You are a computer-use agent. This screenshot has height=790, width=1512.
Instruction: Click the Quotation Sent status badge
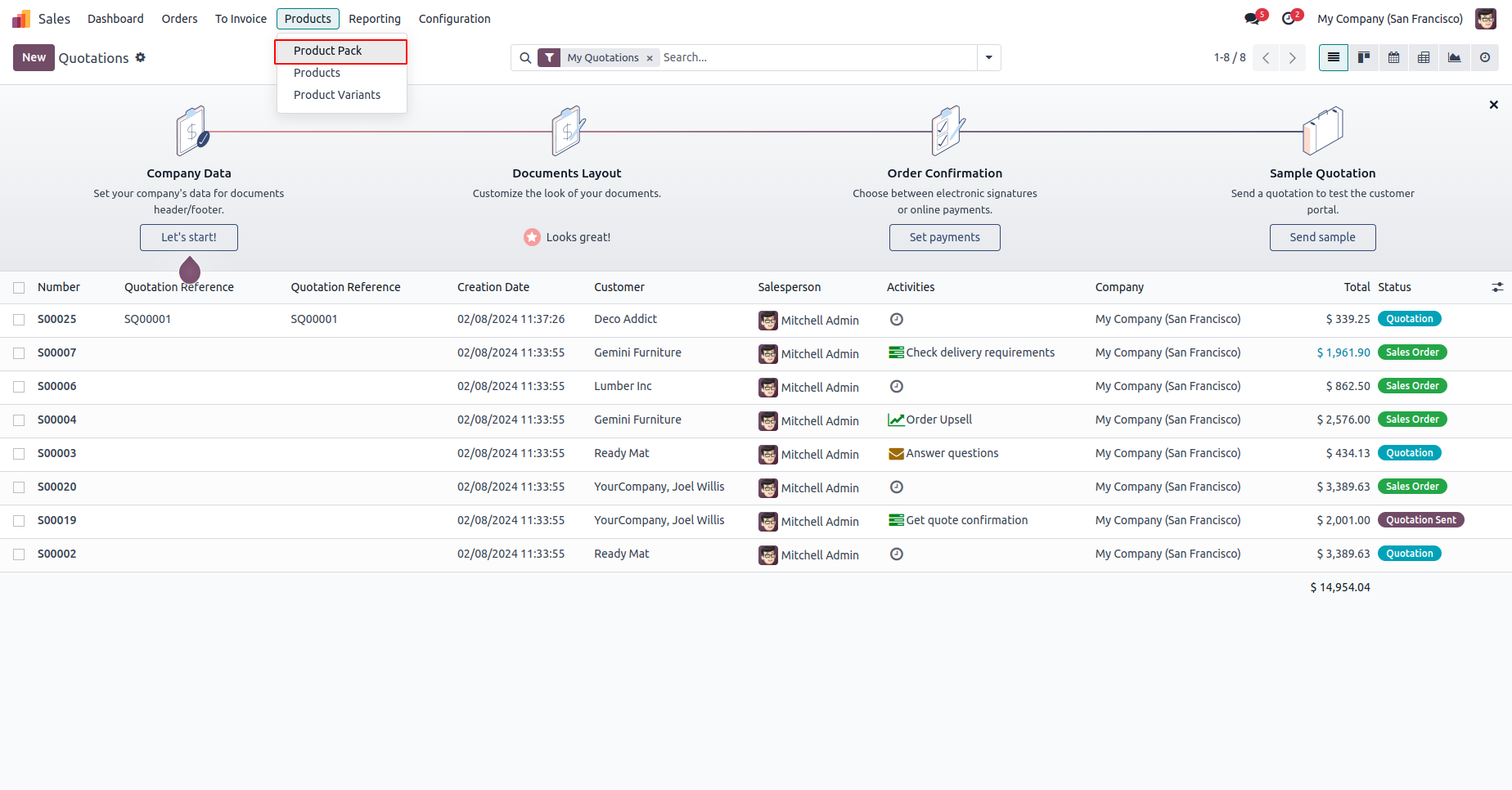click(1421, 520)
